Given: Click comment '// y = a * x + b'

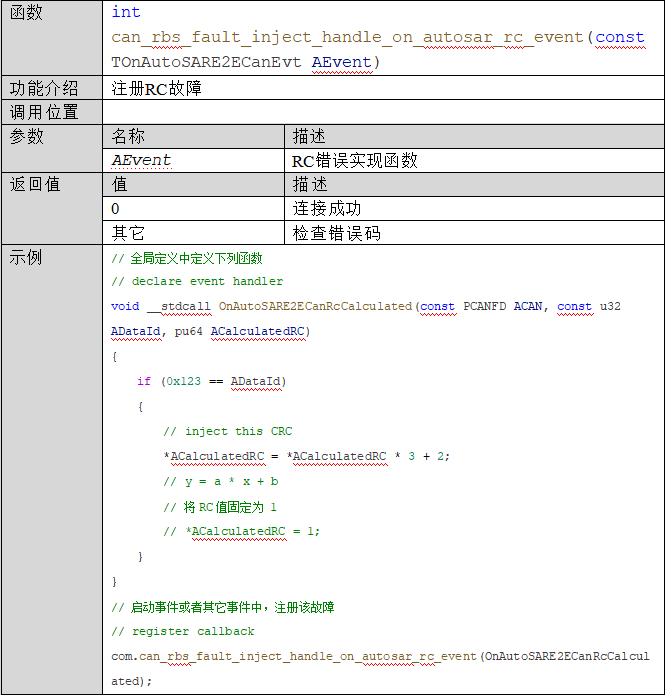Looking at the screenshot, I should coord(221,482).
